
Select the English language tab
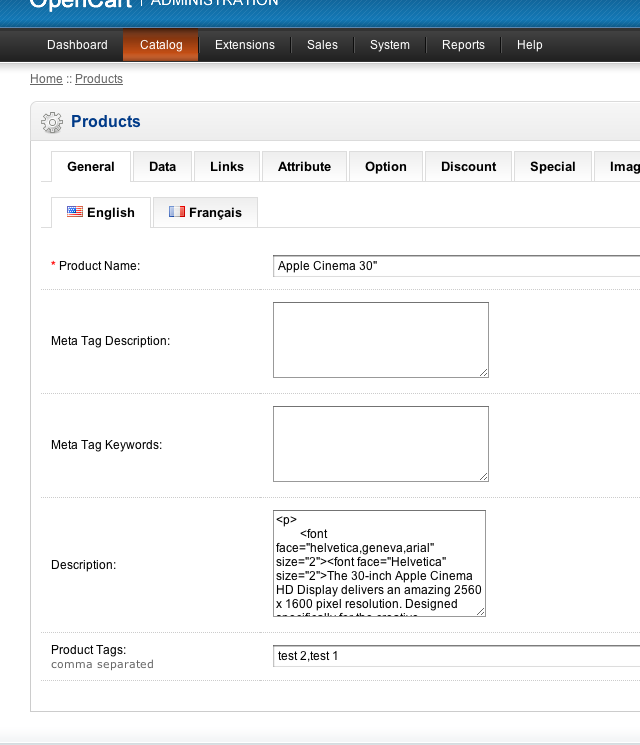coord(101,212)
